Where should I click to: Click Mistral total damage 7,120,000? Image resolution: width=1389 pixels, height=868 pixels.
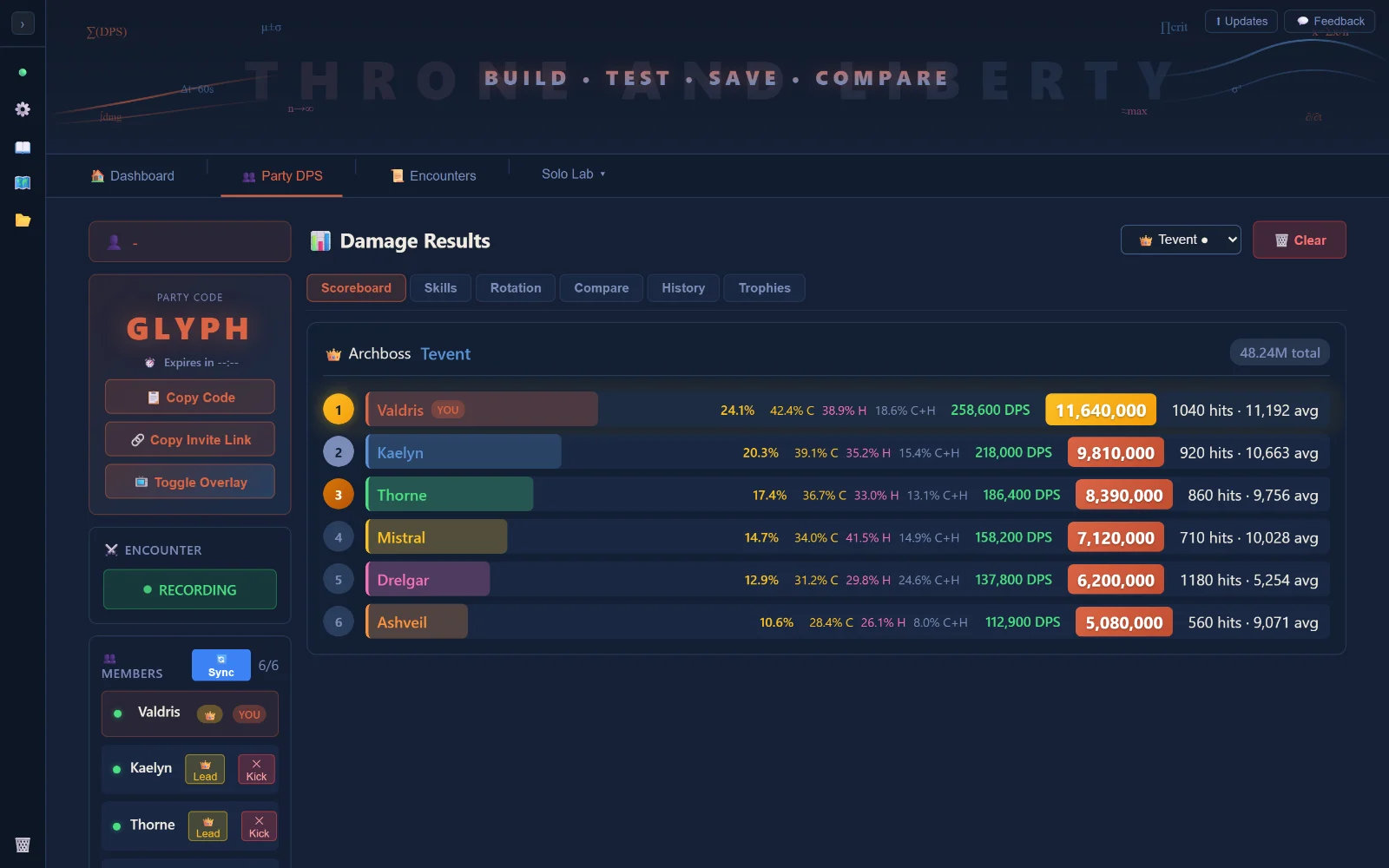[x=1116, y=537]
